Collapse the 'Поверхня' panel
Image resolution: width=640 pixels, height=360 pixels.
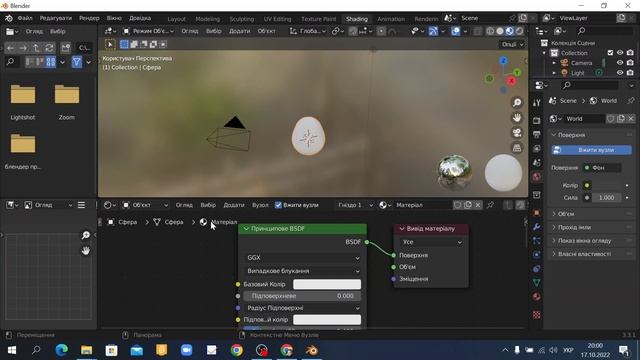(x=591, y=135)
